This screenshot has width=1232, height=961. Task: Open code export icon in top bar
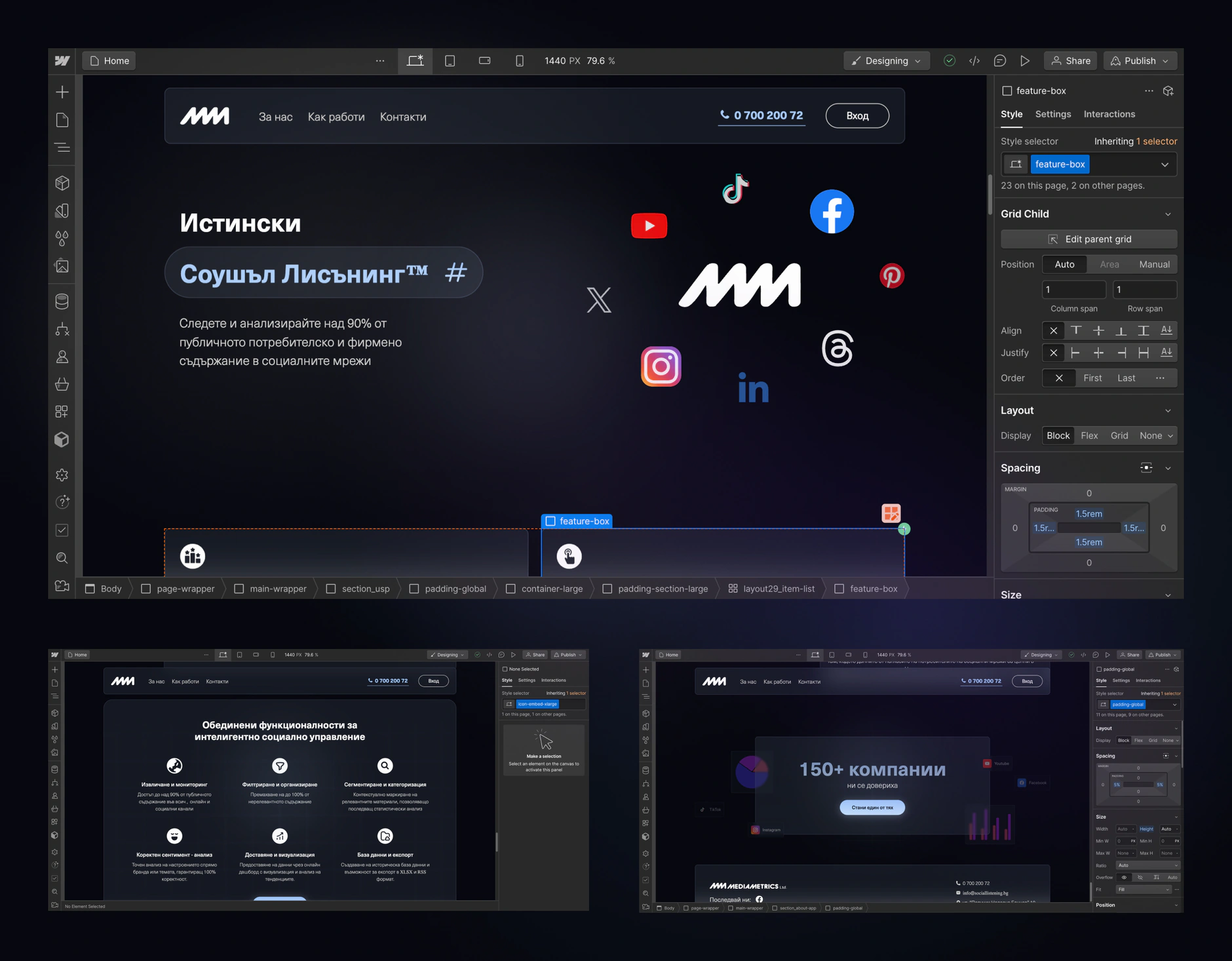pos(974,61)
